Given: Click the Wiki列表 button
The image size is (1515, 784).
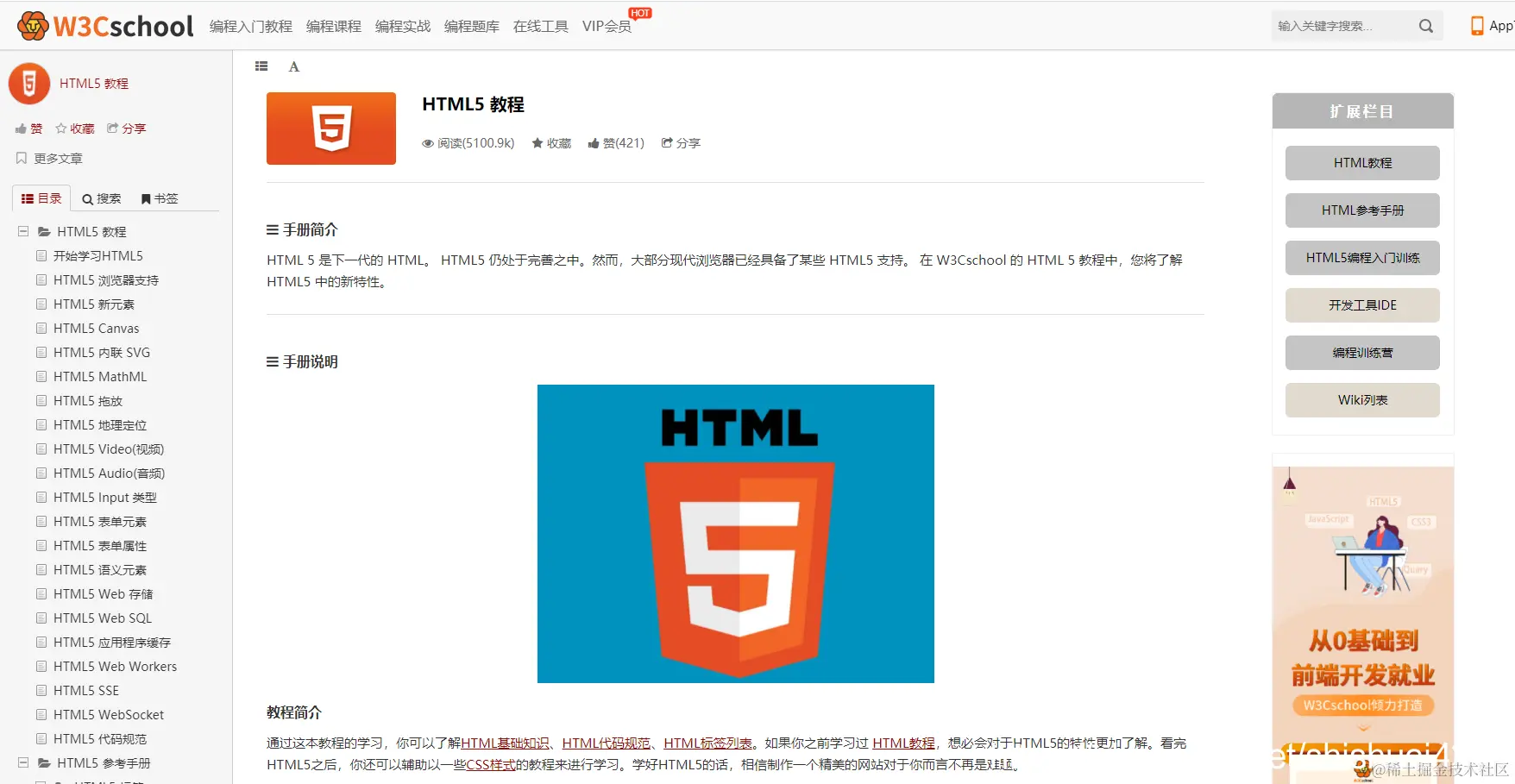Looking at the screenshot, I should coord(1362,400).
